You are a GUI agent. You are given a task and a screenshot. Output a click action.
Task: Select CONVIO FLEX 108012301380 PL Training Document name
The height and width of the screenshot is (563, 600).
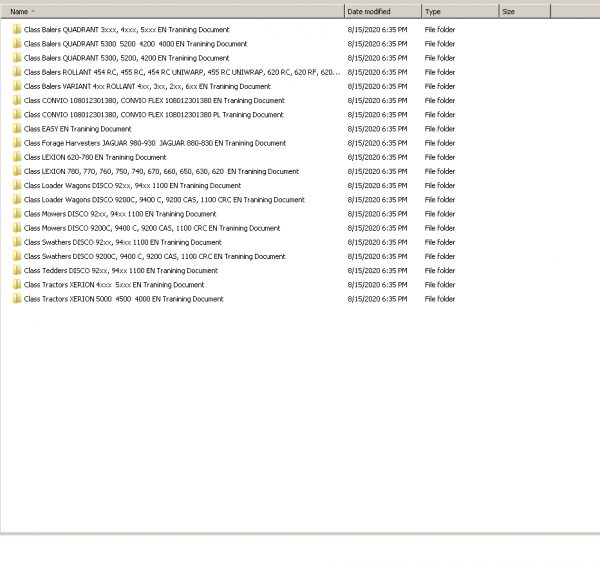click(x=153, y=114)
